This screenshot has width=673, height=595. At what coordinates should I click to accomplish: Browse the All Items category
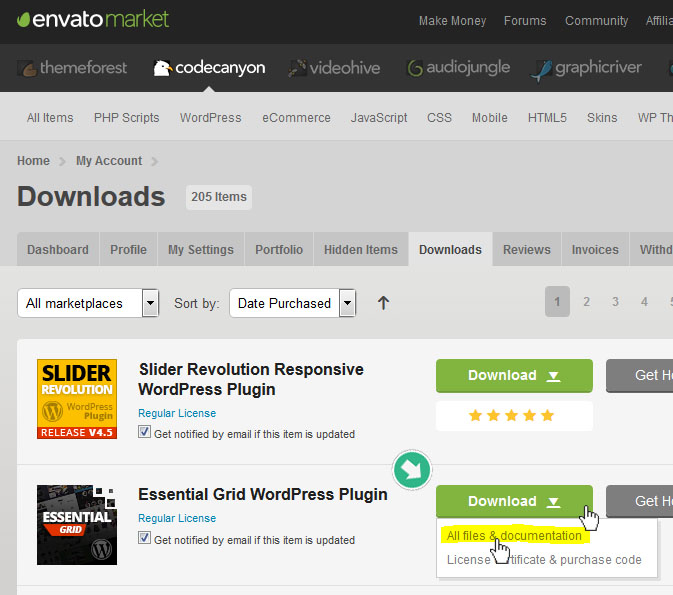(50, 118)
